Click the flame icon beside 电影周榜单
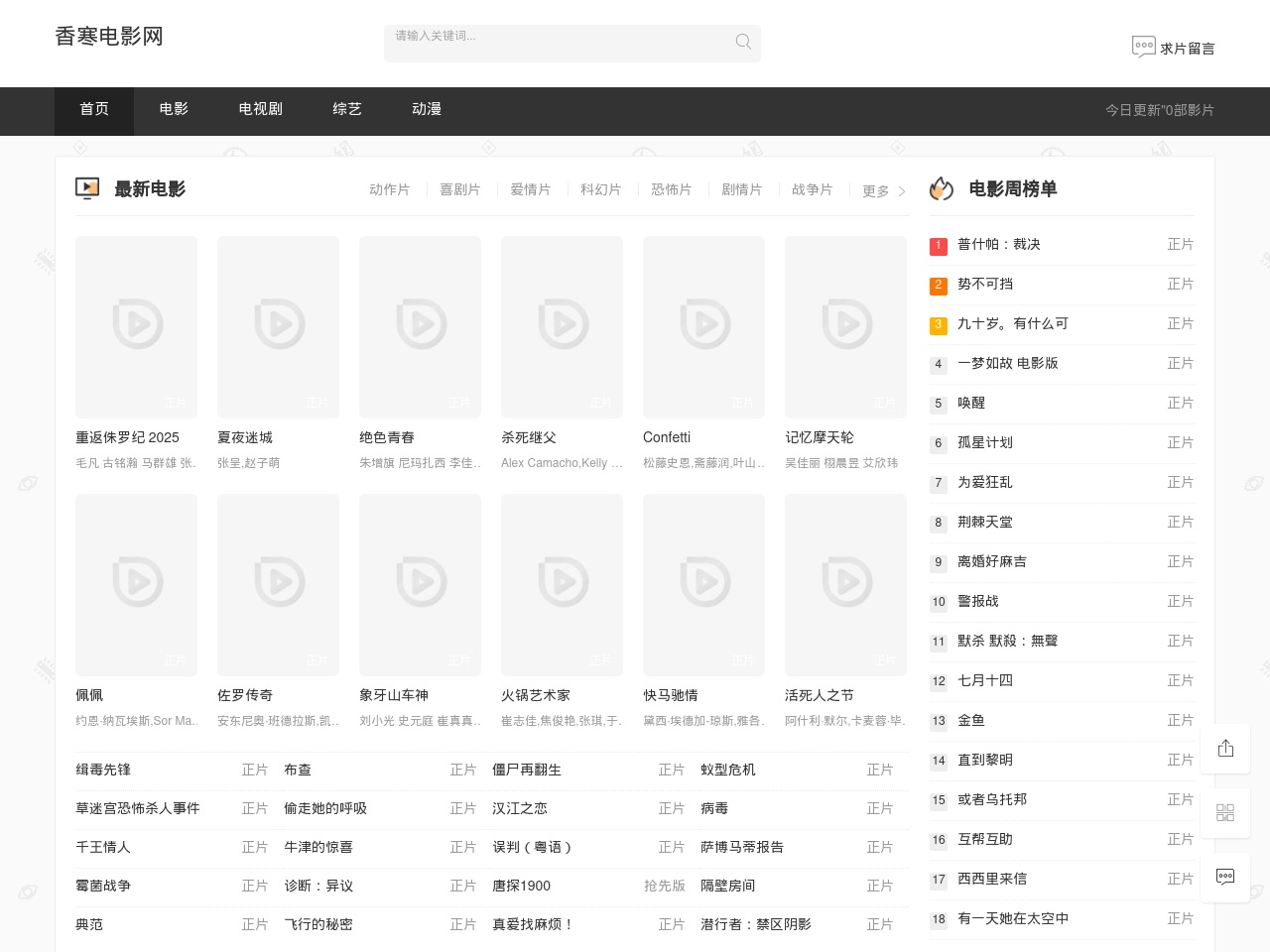 click(942, 188)
